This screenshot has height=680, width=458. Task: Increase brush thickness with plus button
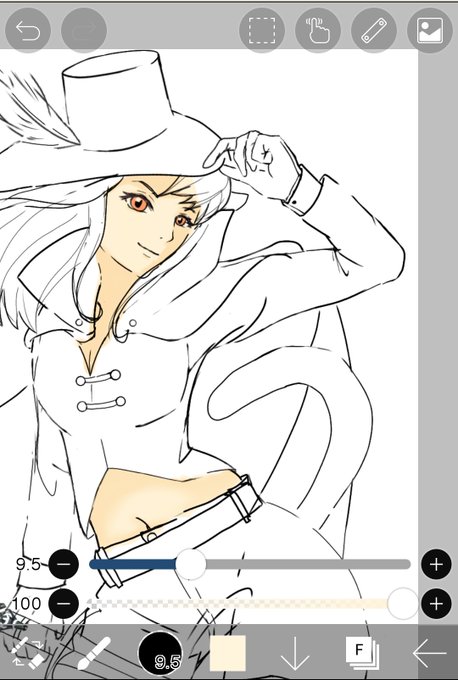click(x=436, y=564)
